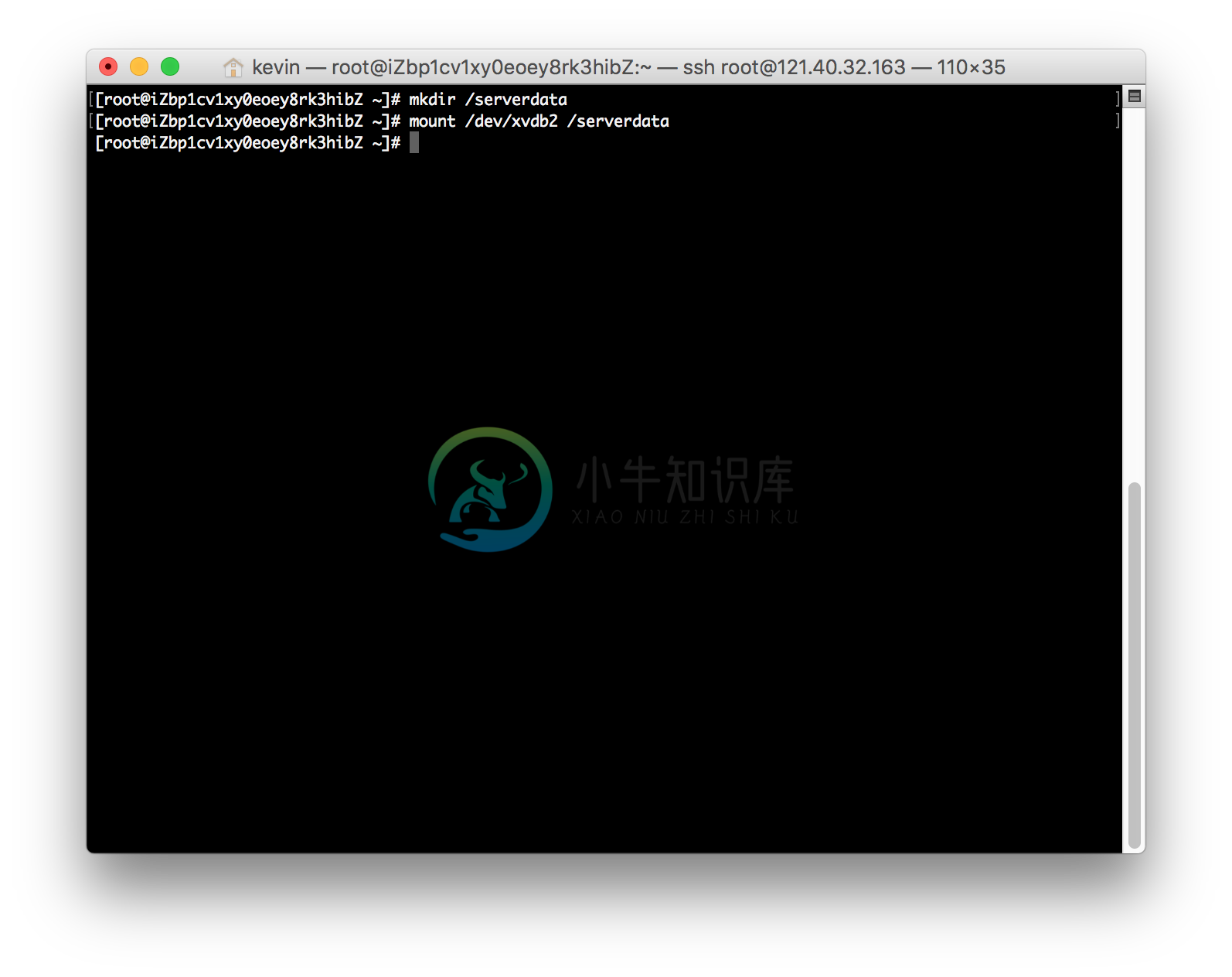Click the split pane icon above the scrollbar
Image resolution: width=1232 pixels, height=977 pixels.
(1135, 97)
